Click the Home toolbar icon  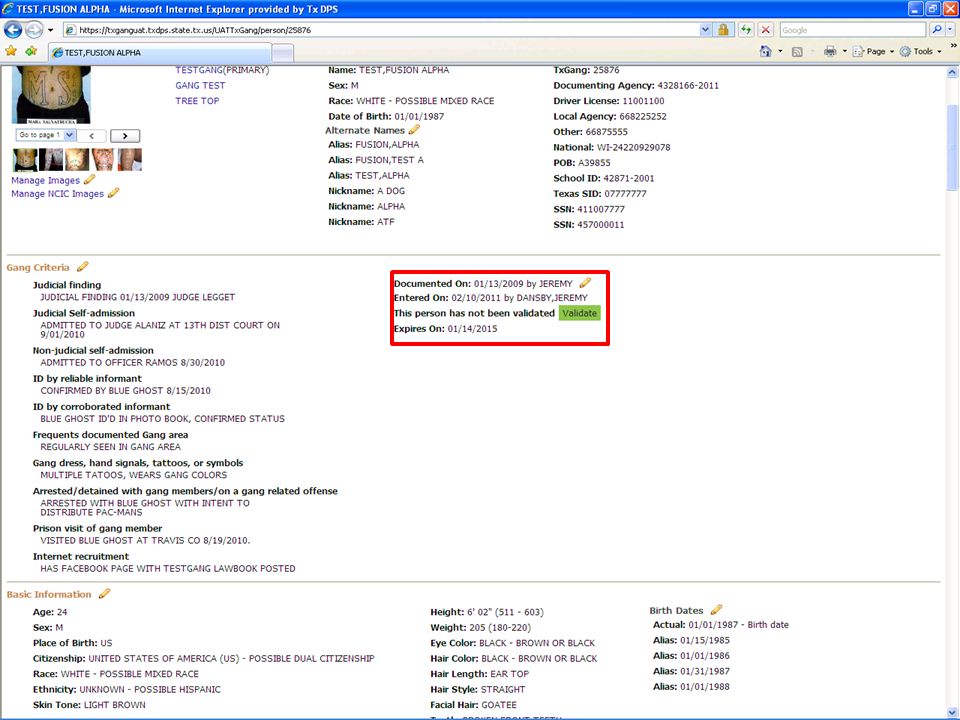[765, 51]
